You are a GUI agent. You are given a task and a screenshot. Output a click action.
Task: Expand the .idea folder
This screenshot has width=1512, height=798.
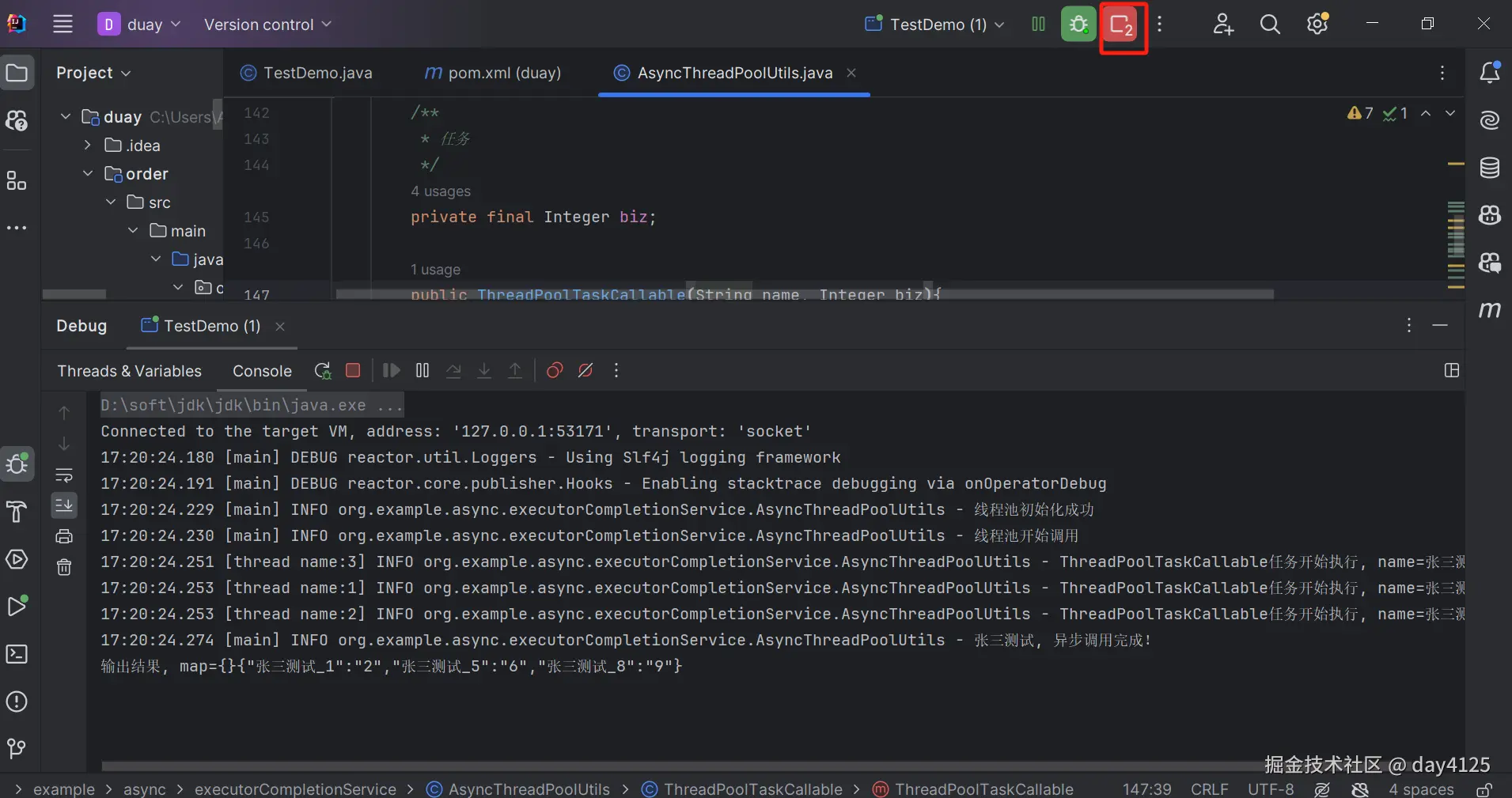click(x=88, y=146)
